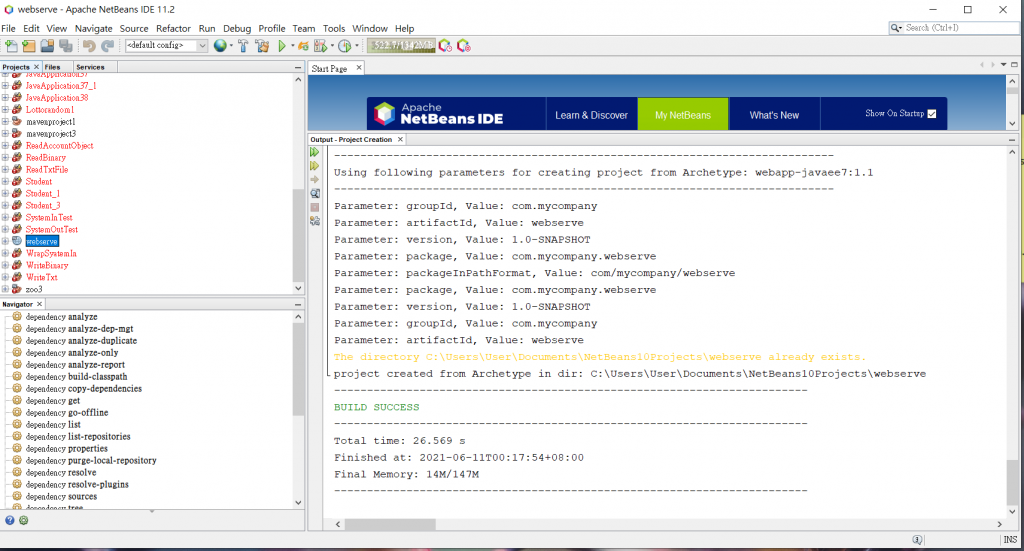Open the Run Project dropdown arrow
The image size is (1024, 551).
(292, 46)
